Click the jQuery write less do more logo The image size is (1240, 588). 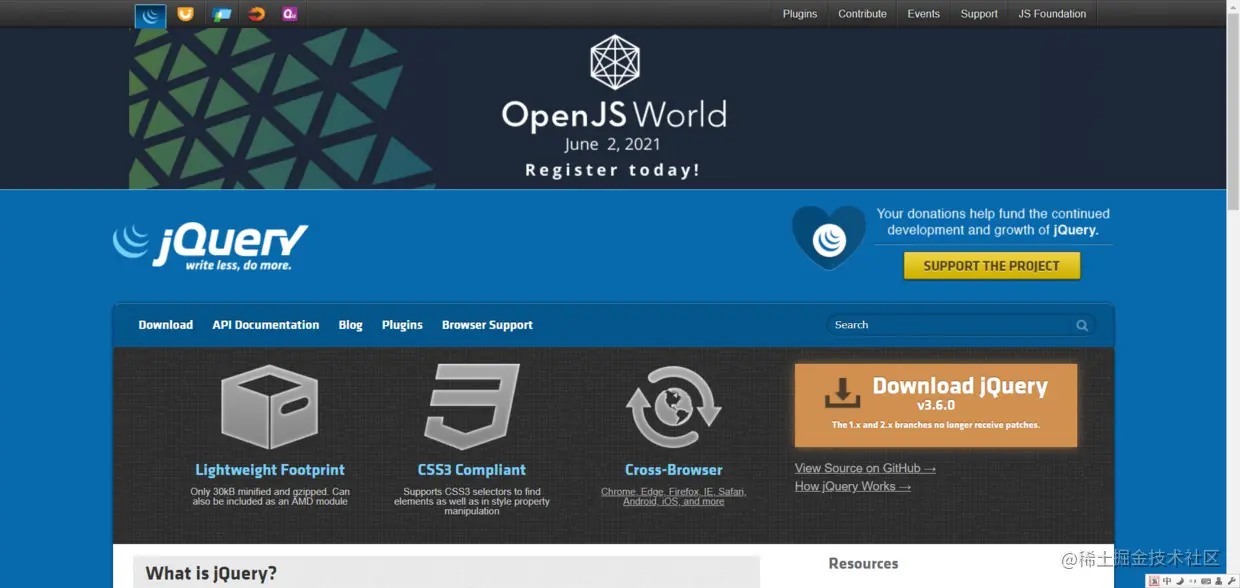pos(211,246)
